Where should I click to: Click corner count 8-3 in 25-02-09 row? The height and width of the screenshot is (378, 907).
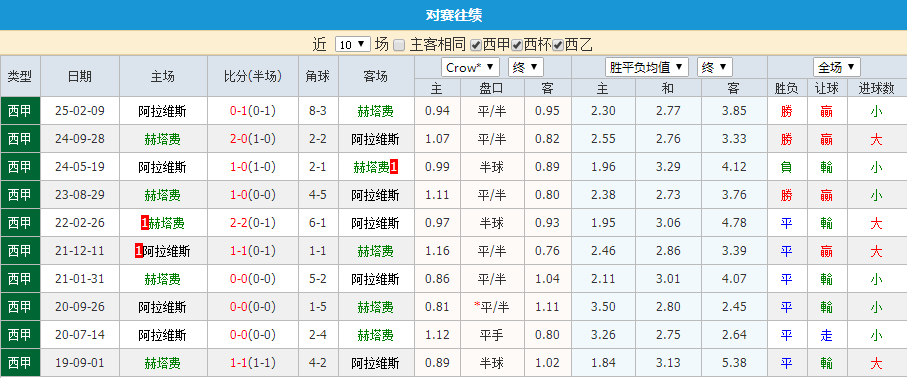tap(318, 111)
